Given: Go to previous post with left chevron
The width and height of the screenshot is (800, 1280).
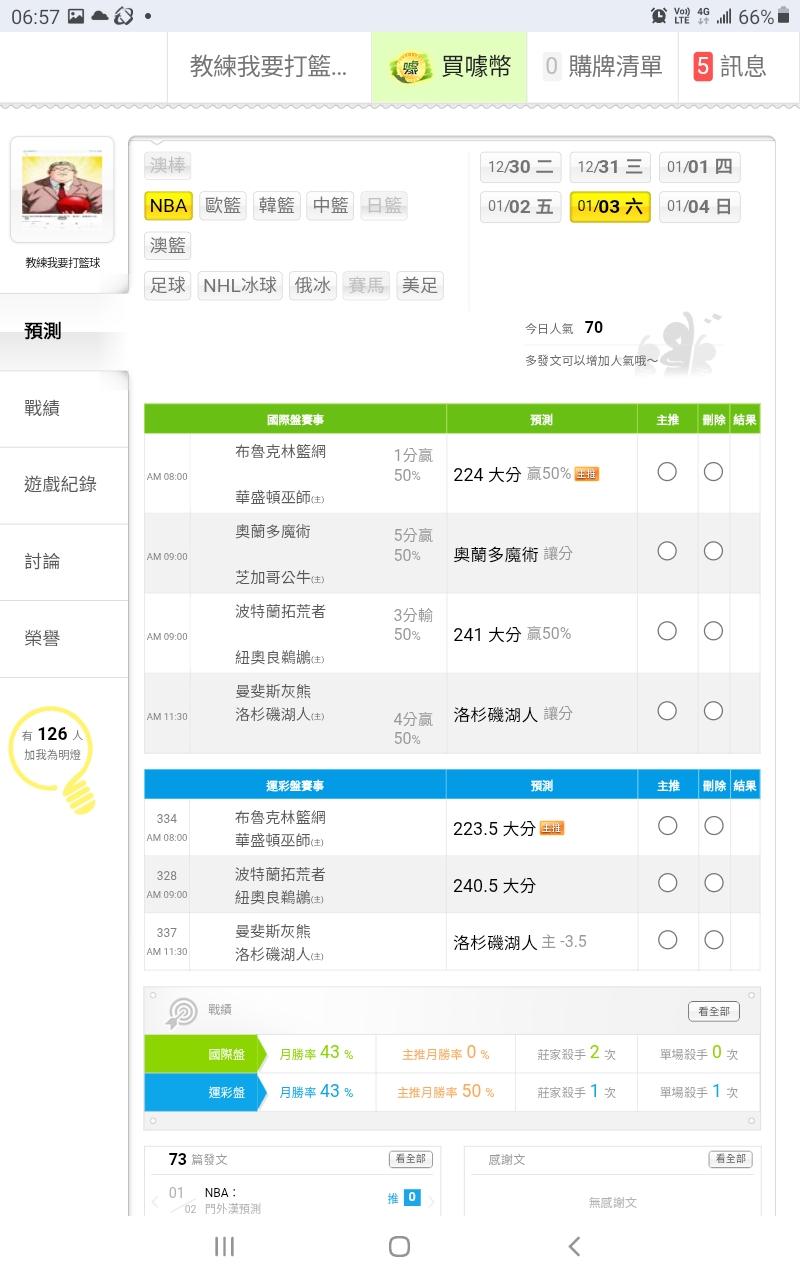Looking at the screenshot, I should coord(155,1200).
